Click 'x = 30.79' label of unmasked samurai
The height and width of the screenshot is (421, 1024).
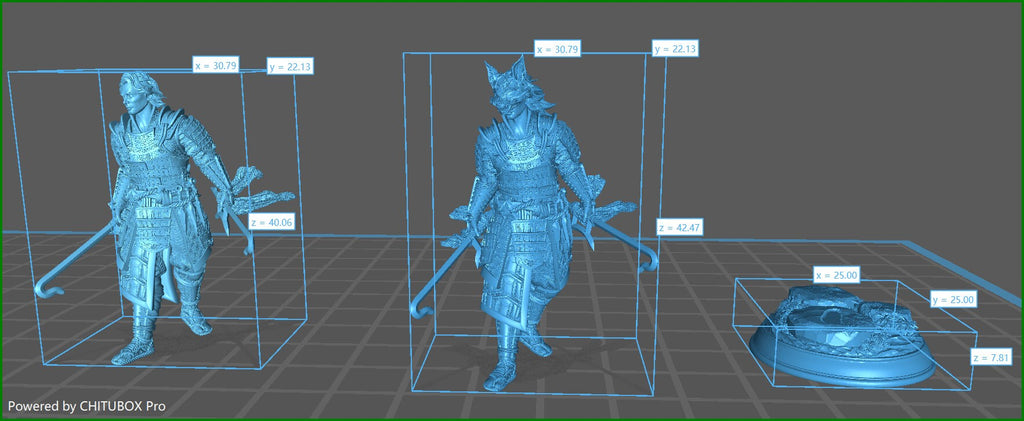tap(216, 65)
